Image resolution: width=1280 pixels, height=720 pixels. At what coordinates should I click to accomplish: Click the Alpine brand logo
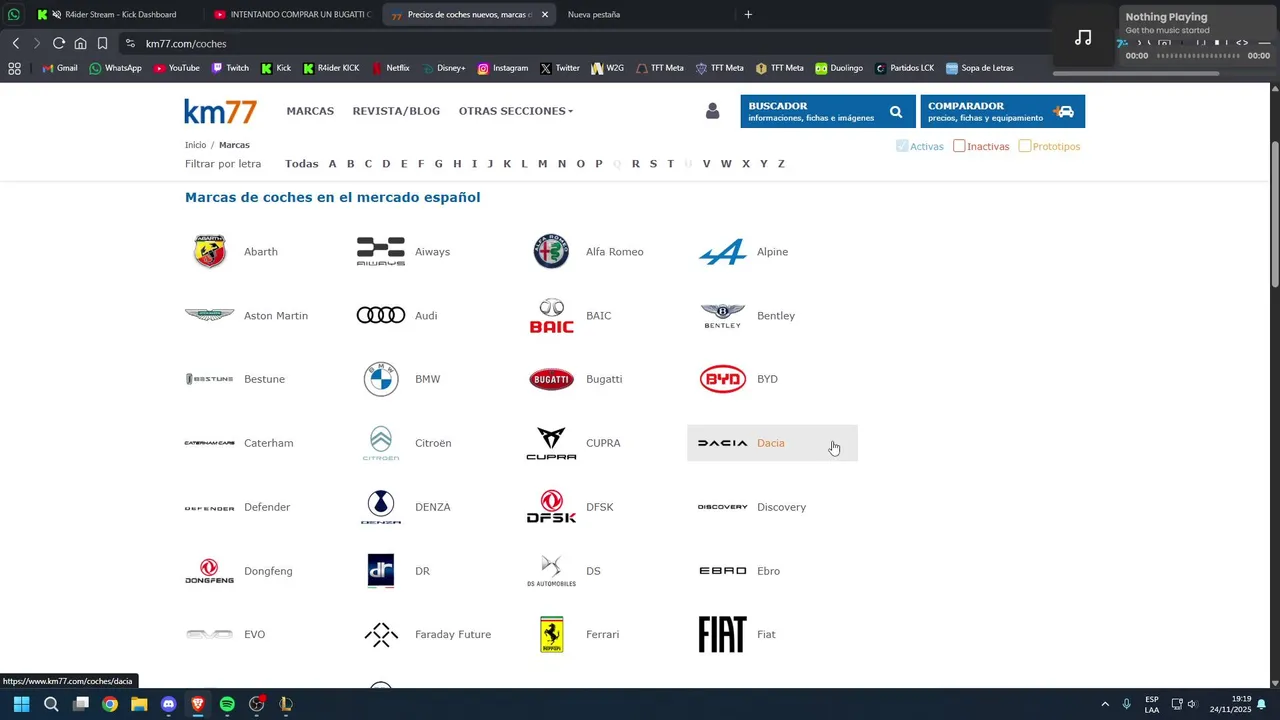point(722,252)
